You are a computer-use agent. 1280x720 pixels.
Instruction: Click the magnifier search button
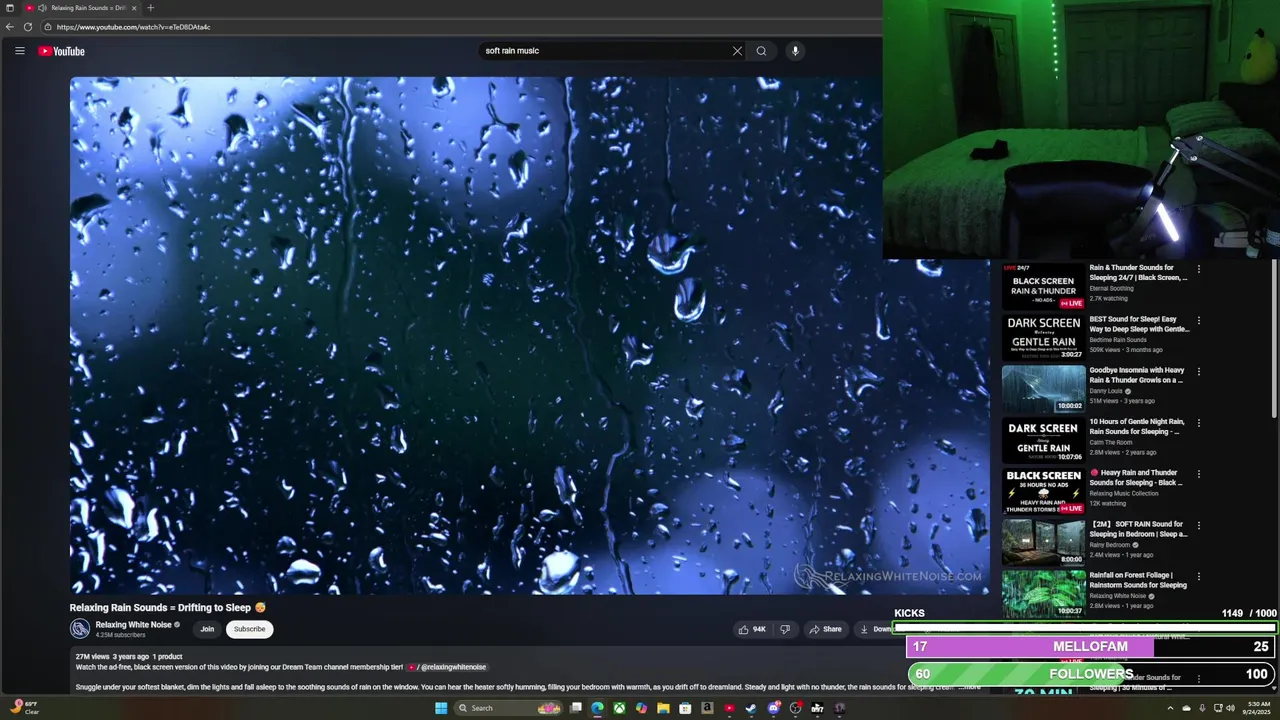tap(761, 51)
